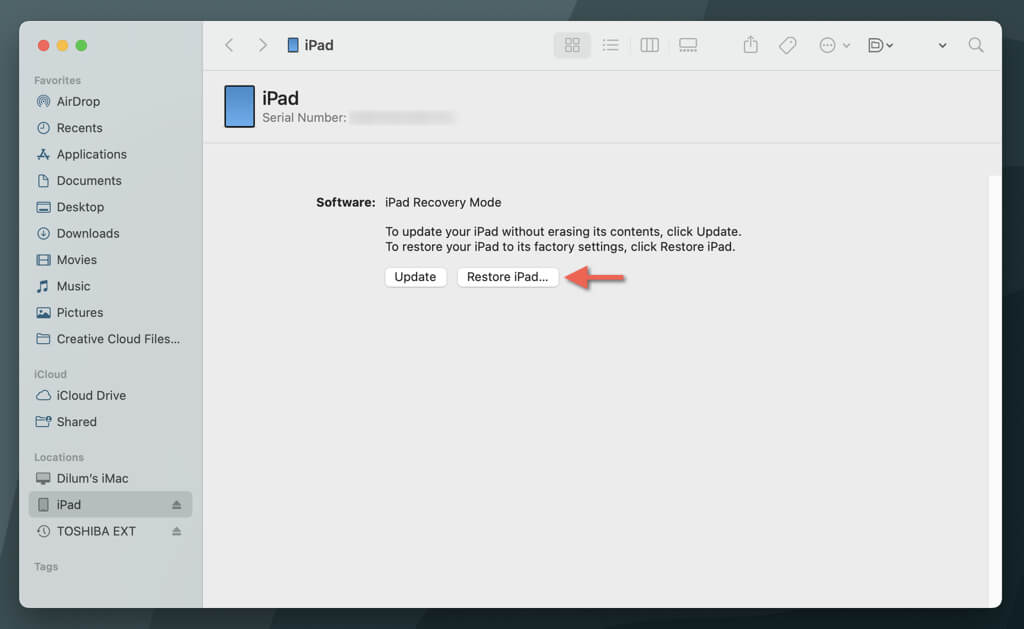Select Applications in Favorites

point(91,154)
